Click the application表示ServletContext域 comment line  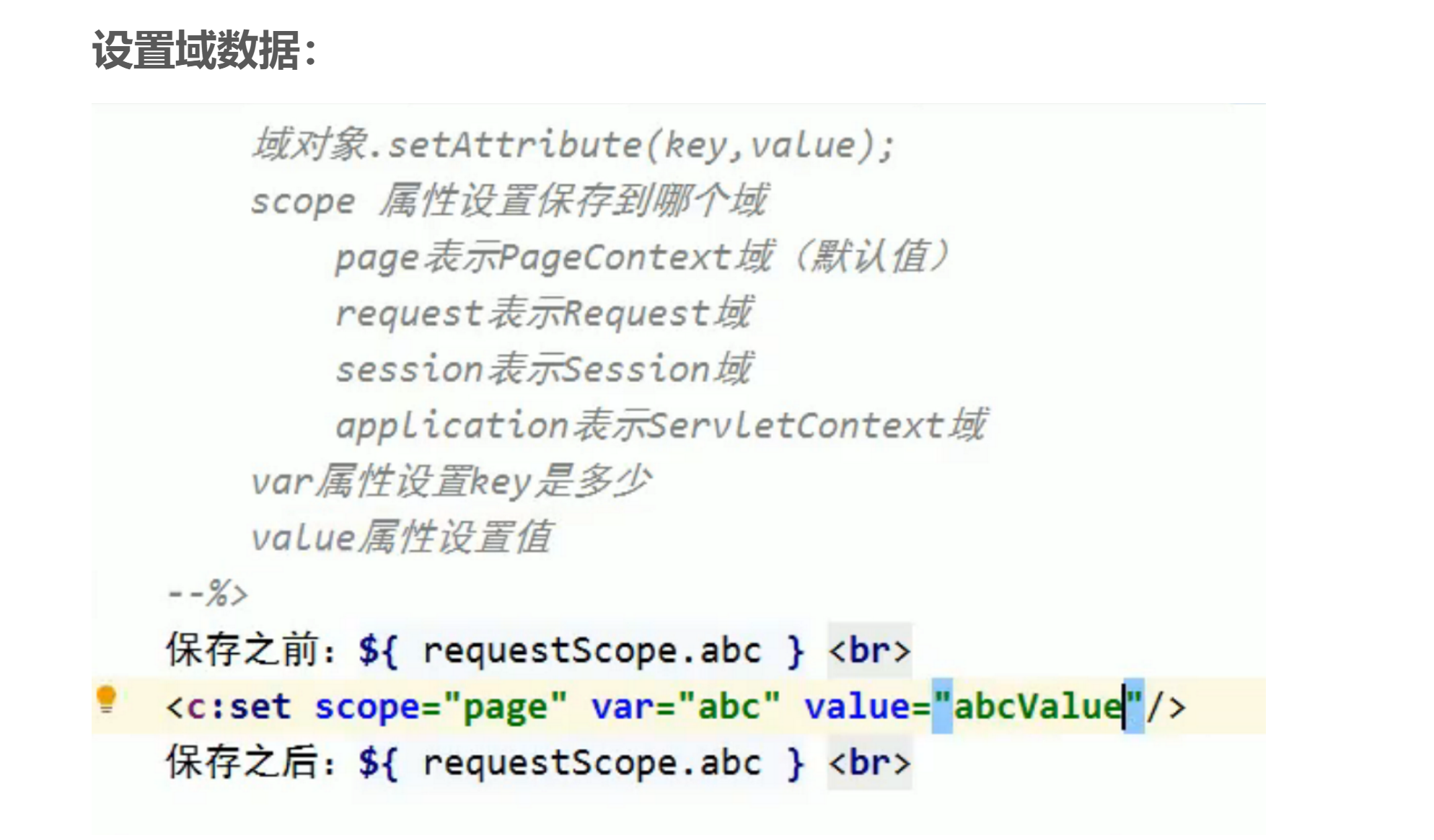point(660,425)
